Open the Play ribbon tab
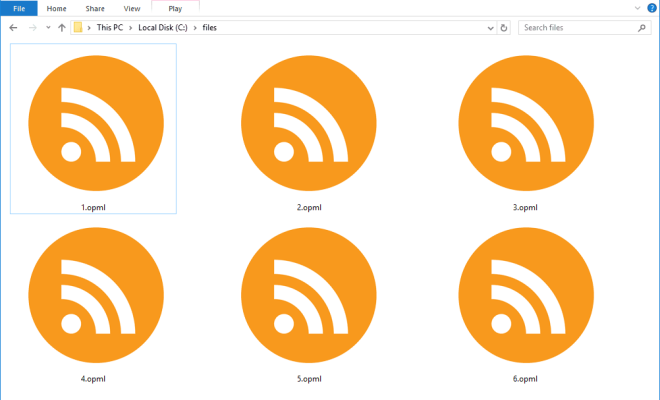 175,8
